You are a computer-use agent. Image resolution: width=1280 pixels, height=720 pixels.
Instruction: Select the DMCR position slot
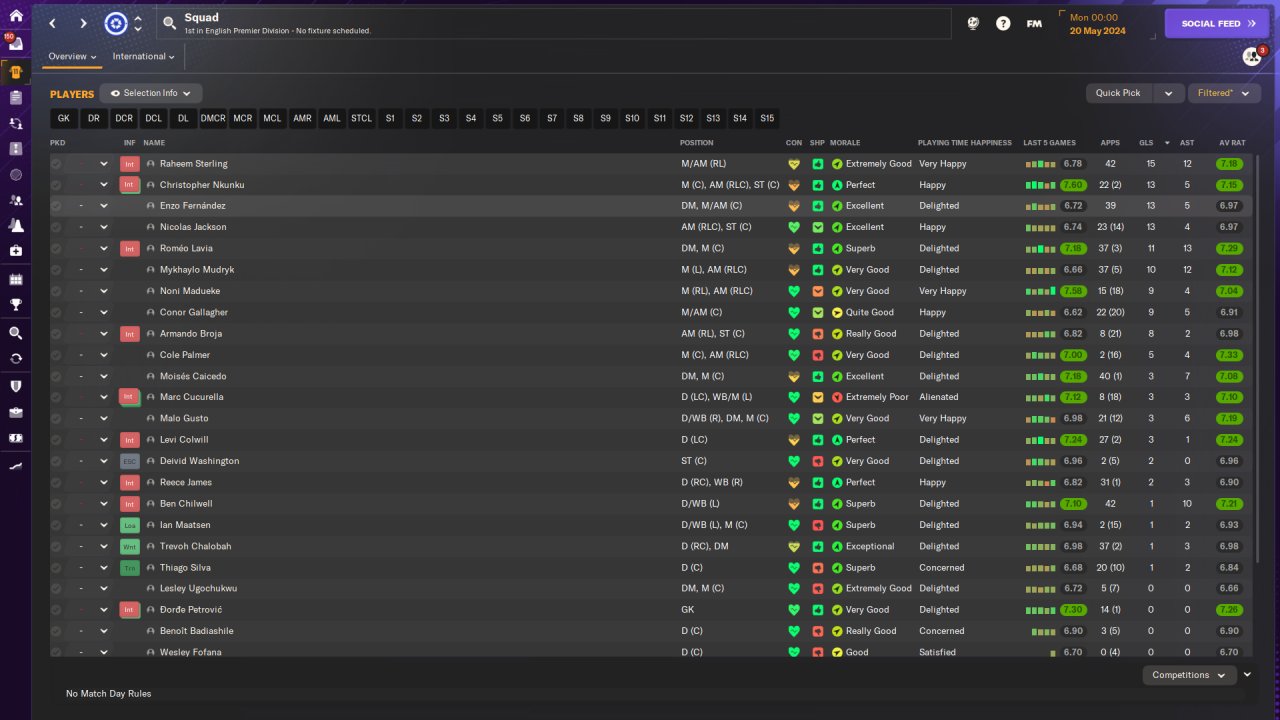213,118
